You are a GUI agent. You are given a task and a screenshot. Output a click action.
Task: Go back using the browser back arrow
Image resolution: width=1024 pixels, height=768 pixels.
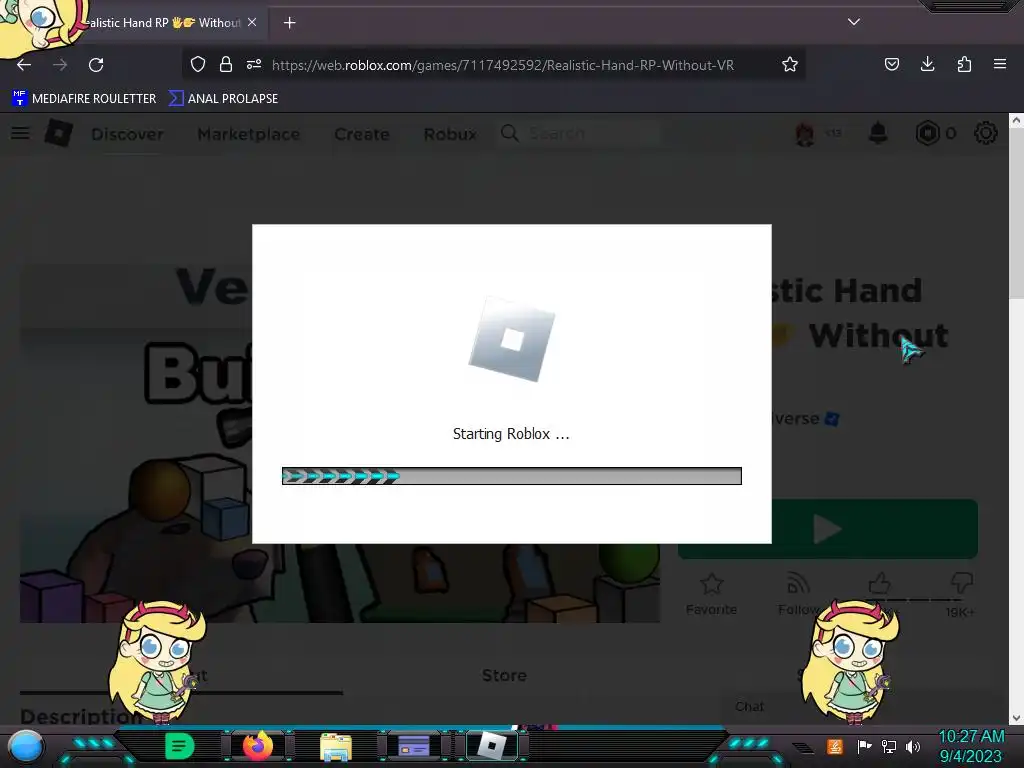[x=24, y=65]
